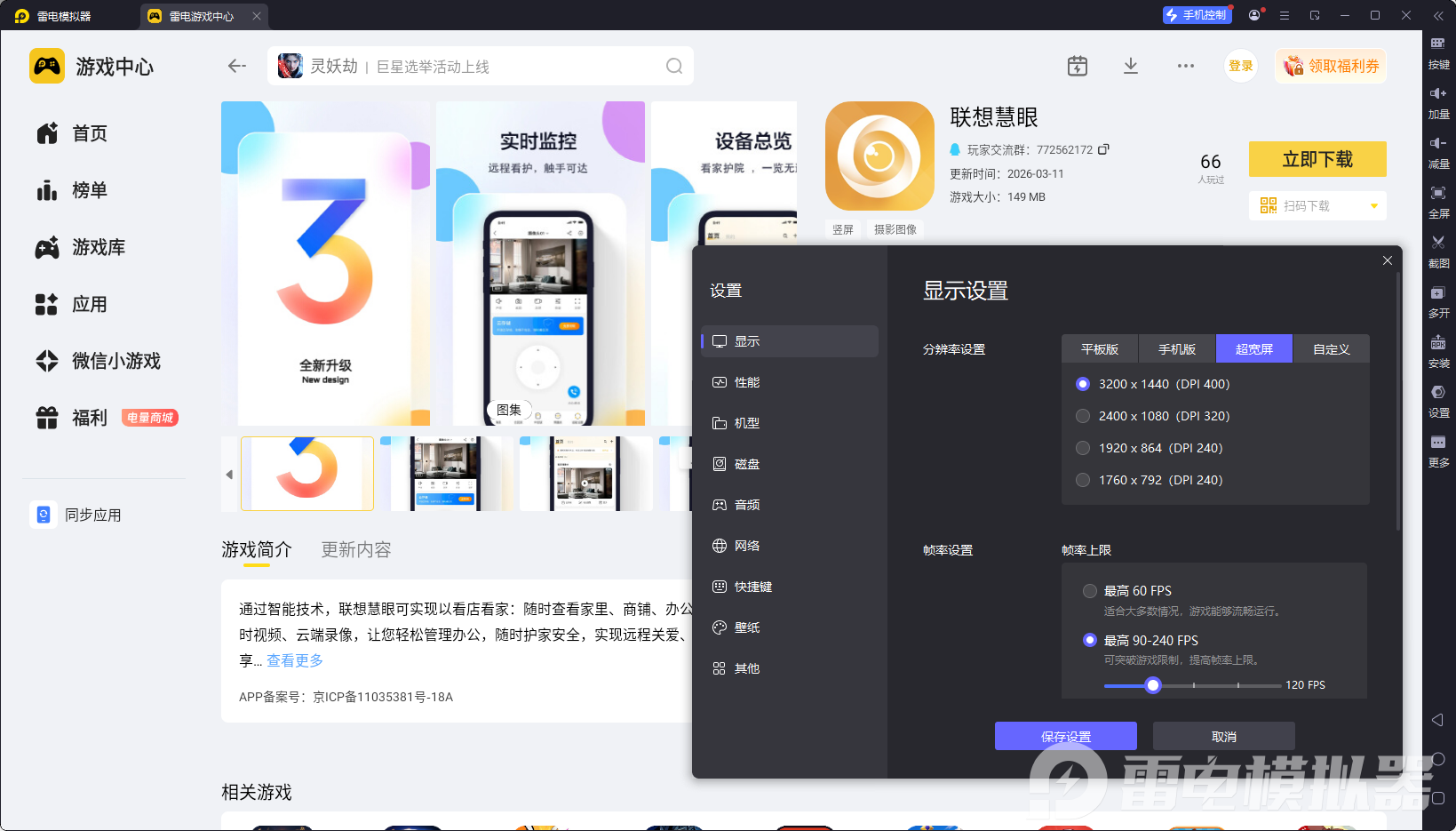The image size is (1456, 831).
Task: Adjust the 120 FPS frame rate slider
Action: pos(1153,685)
